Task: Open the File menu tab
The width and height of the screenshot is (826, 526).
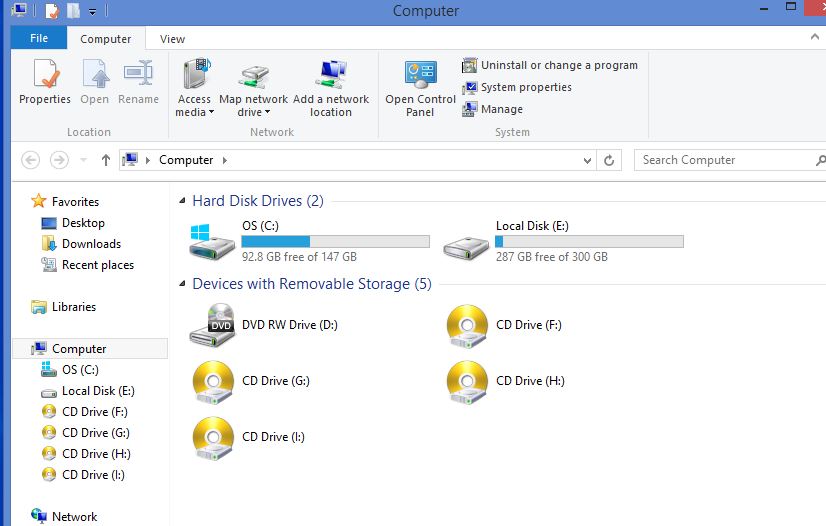Action: tap(39, 39)
